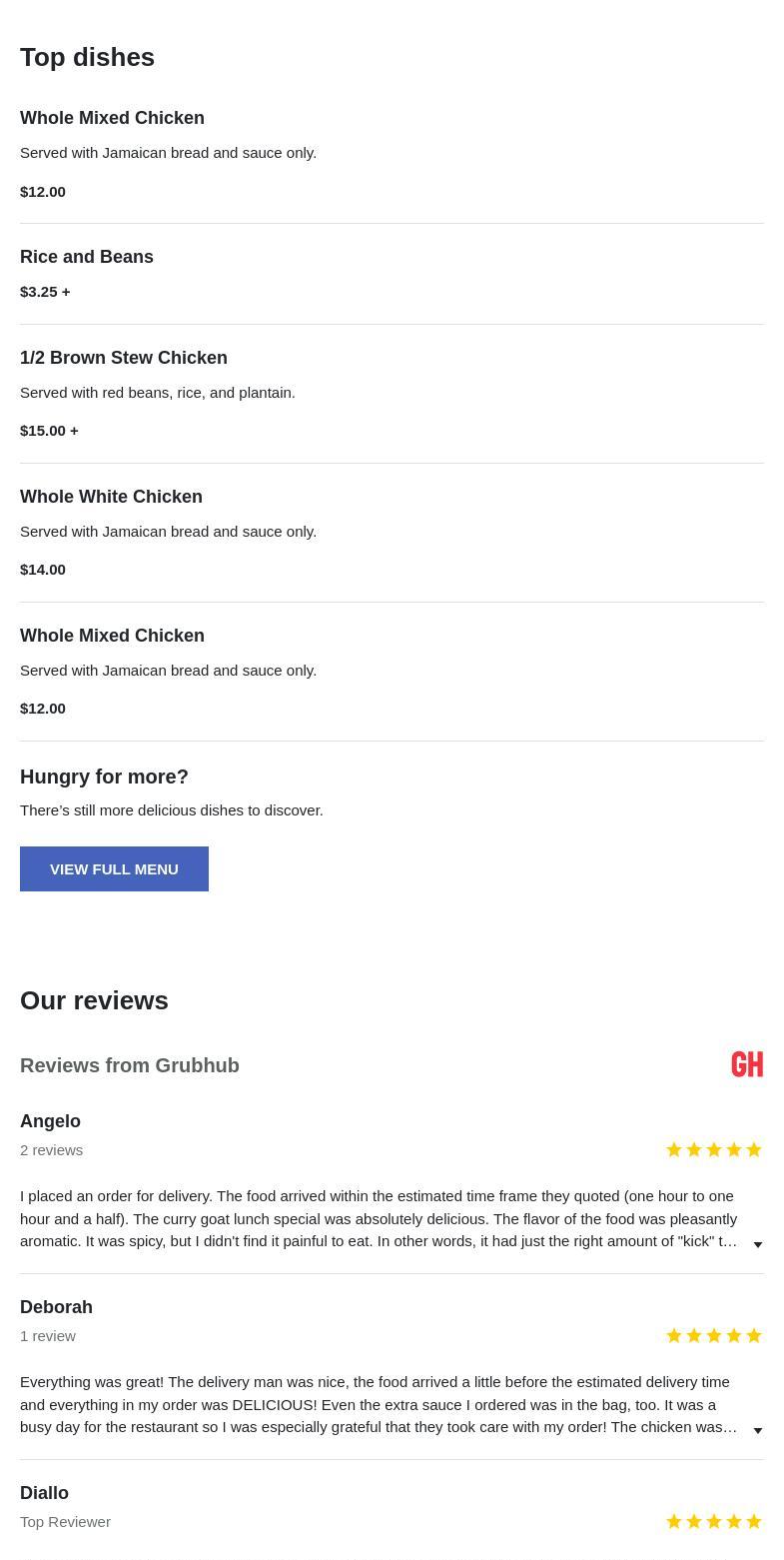The width and height of the screenshot is (784, 1560).
Task: Choose the Whole White Chicken dish
Action: tap(111, 497)
